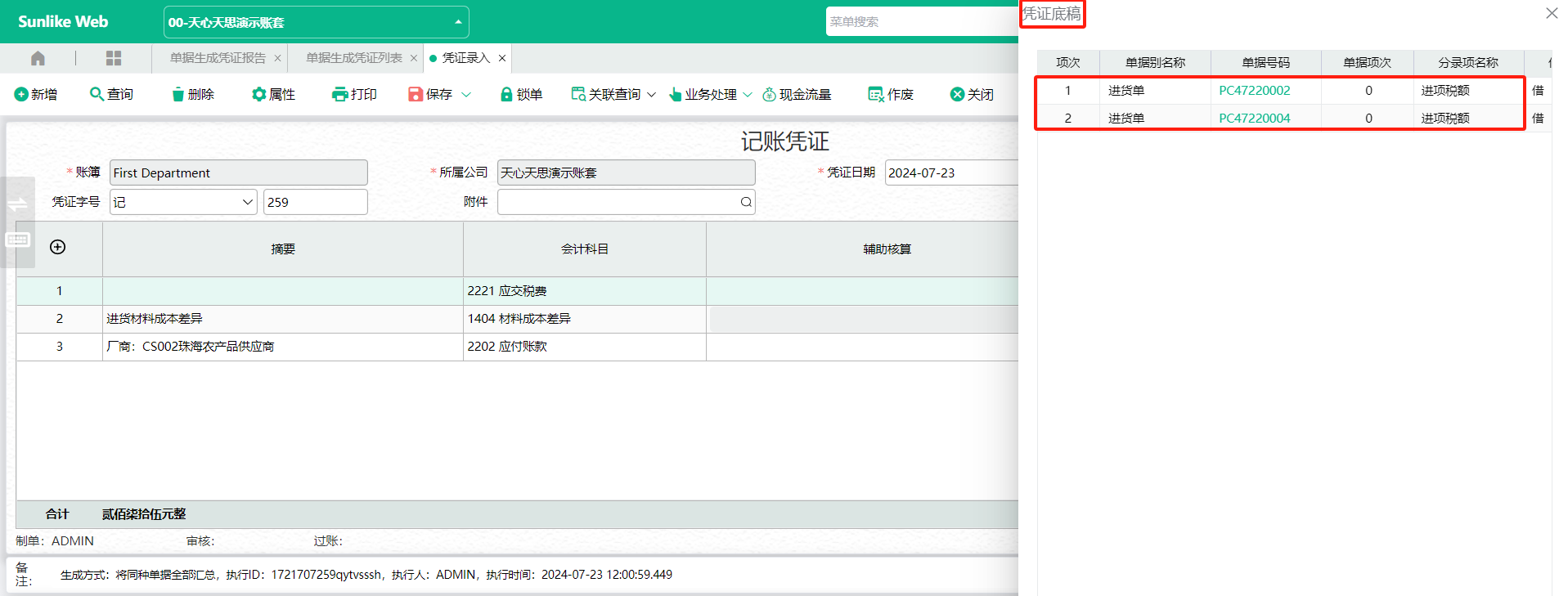1568x596 pixels.
Task: Click the 账簿 First Department field
Action: pos(238,173)
